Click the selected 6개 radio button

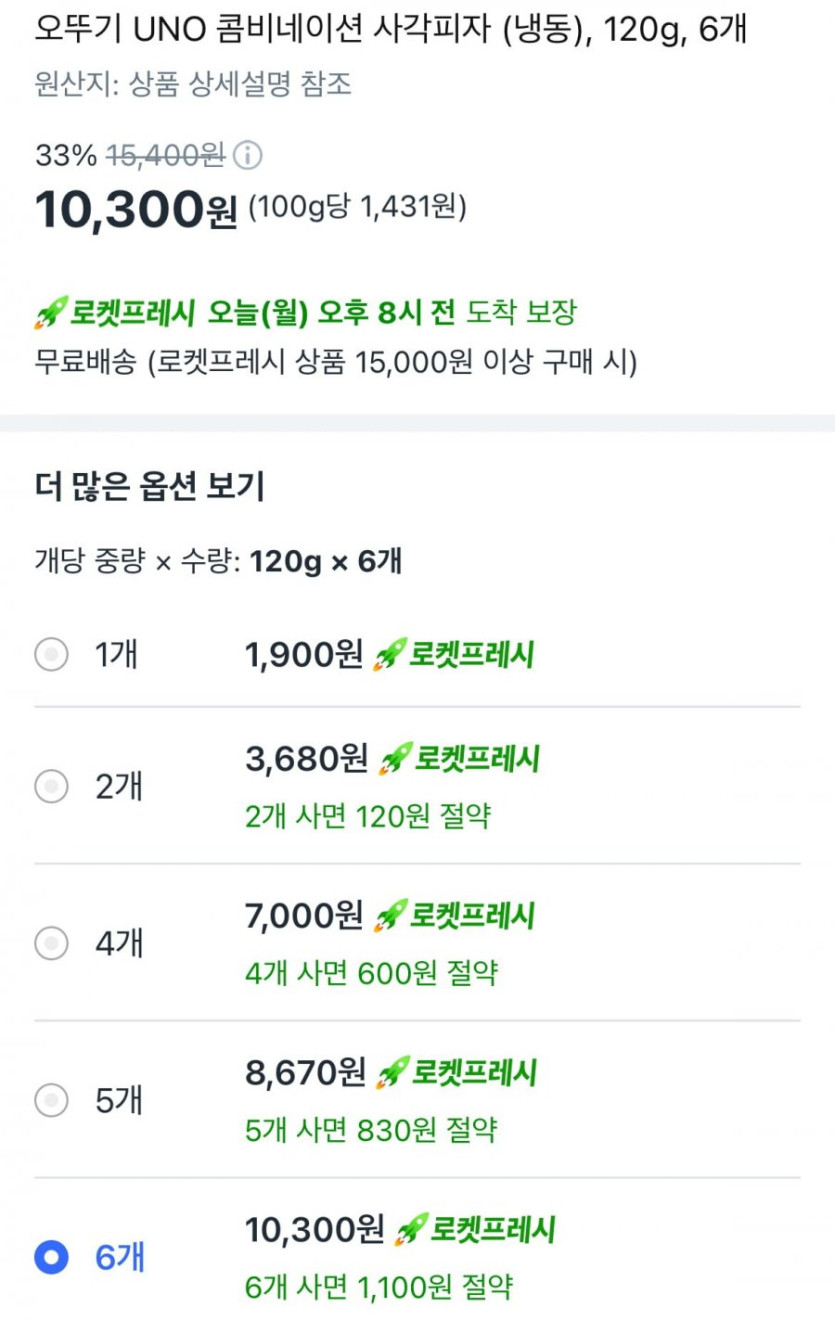pos(51,1257)
